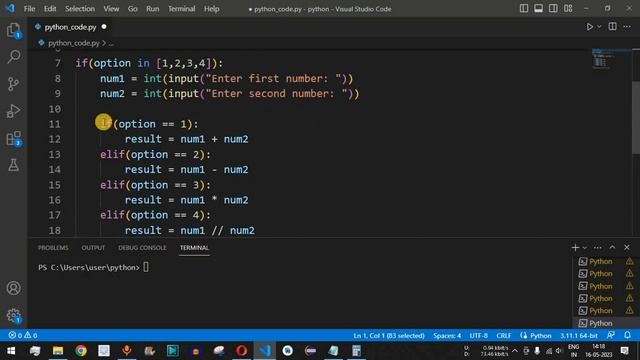Image resolution: width=640 pixels, height=360 pixels.
Task: Toggle the secondary side bar visibility
Action: 553,9
